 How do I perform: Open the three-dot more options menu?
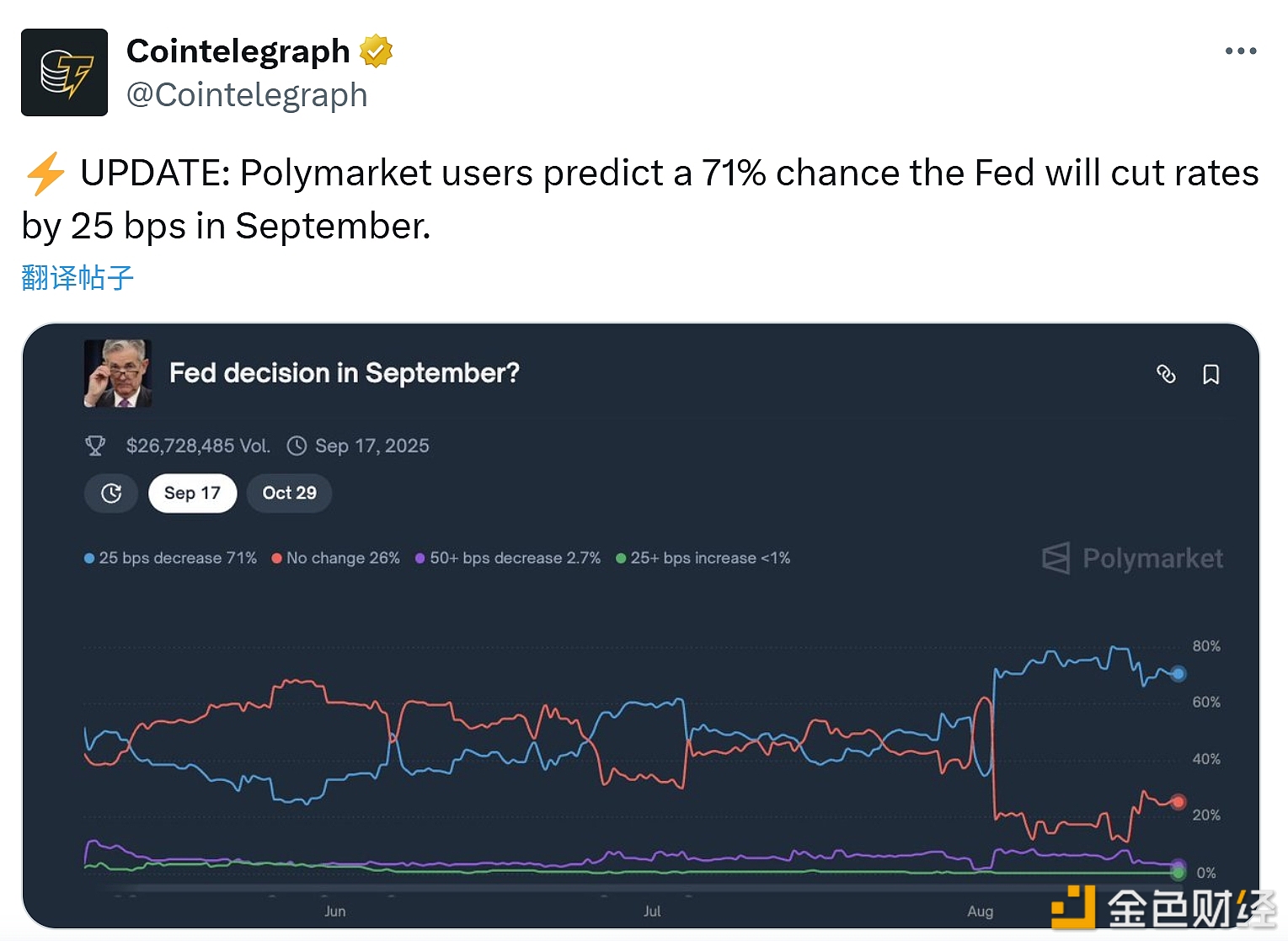(x=1240, y=51)
